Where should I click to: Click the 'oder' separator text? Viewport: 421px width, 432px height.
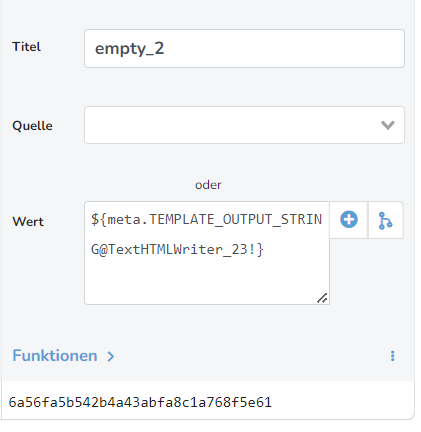[208, 185]
